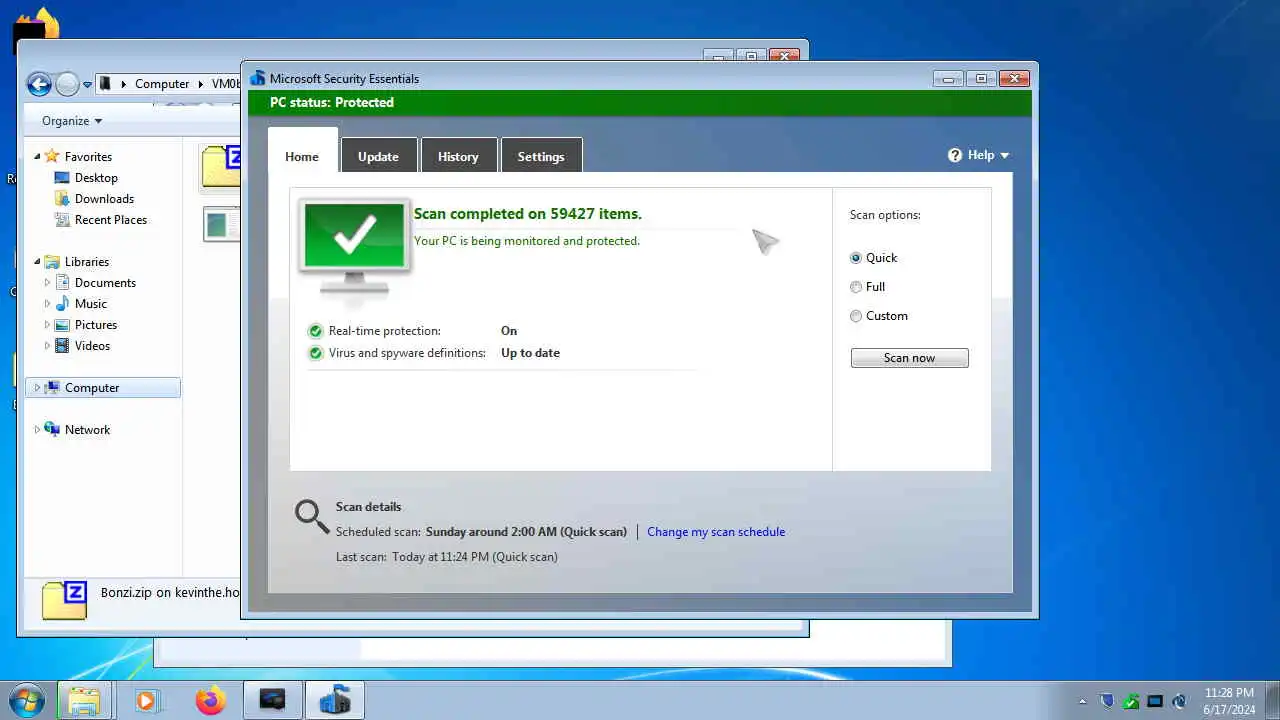Click the Help question mark icon
This screenshot has height=720, width=1280.
coord(955,155)
